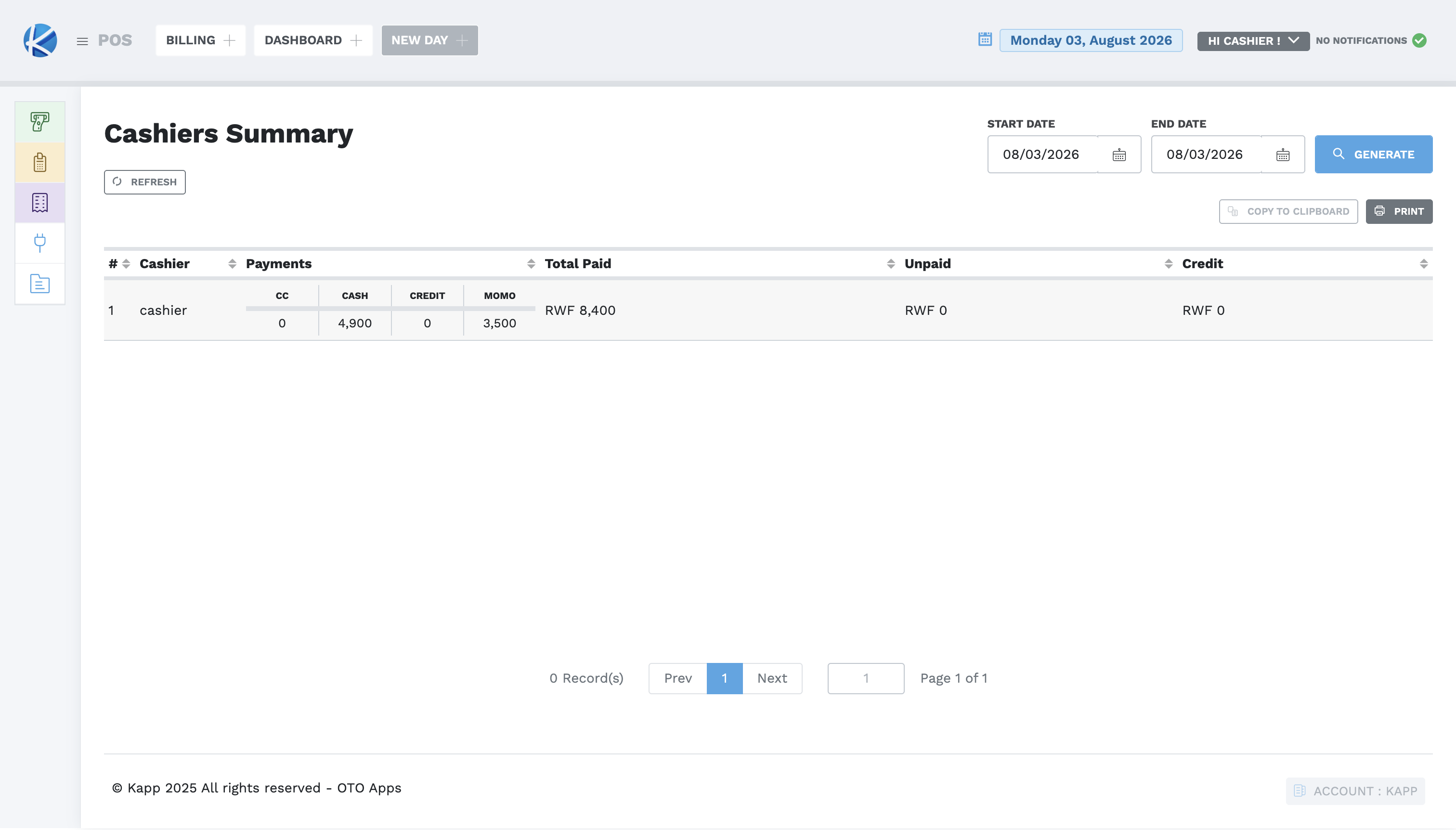
Task: Open the Start Date calendar picker
Action: coord(1119,155)
